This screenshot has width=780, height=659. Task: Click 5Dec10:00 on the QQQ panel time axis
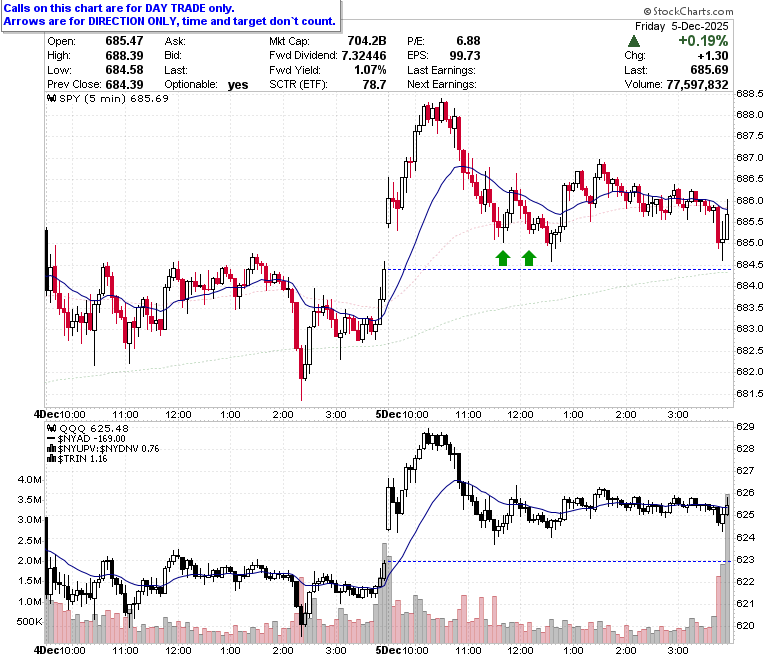pos(401,650)
